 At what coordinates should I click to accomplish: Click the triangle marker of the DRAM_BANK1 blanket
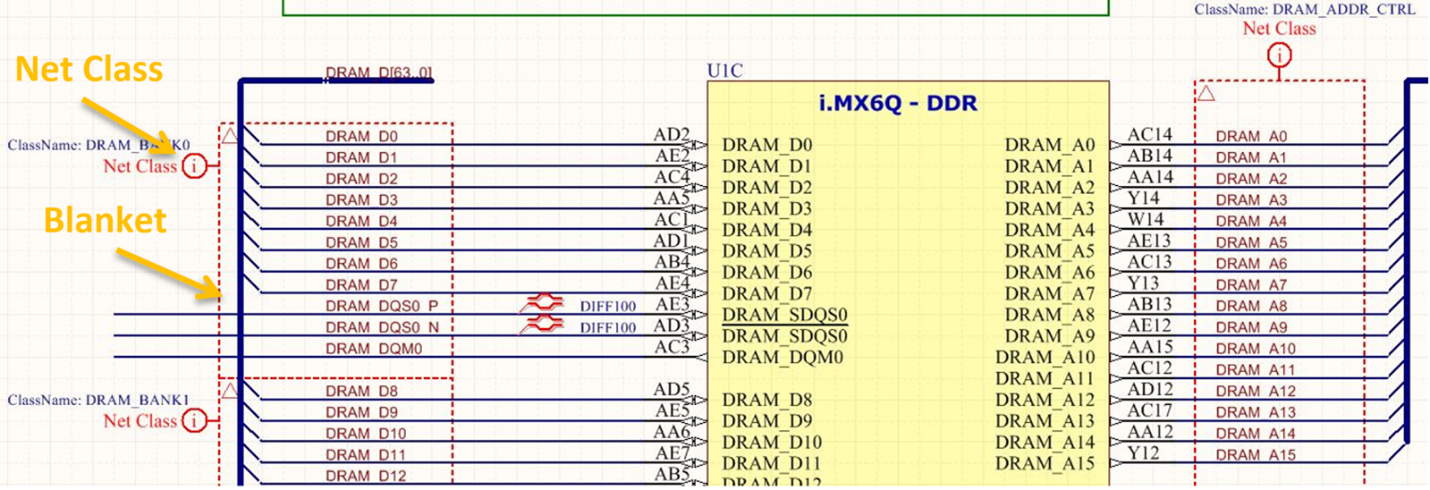(230, 389)
